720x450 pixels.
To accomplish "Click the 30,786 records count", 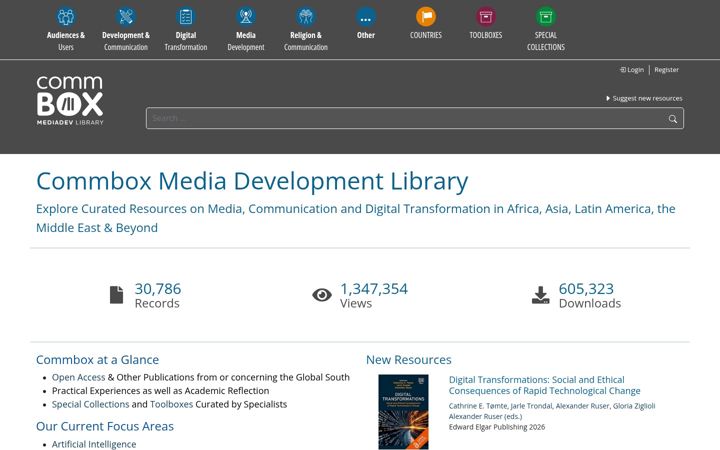I will click(158, 289).
